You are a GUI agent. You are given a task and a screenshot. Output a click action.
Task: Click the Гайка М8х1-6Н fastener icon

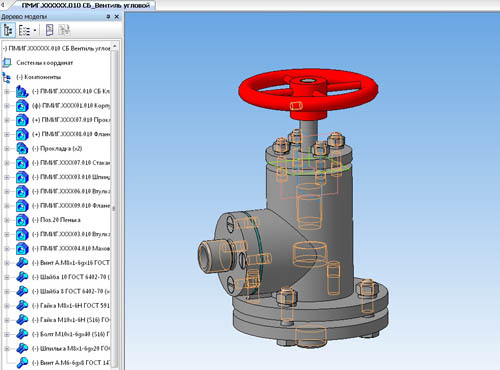tap(22, 305)
